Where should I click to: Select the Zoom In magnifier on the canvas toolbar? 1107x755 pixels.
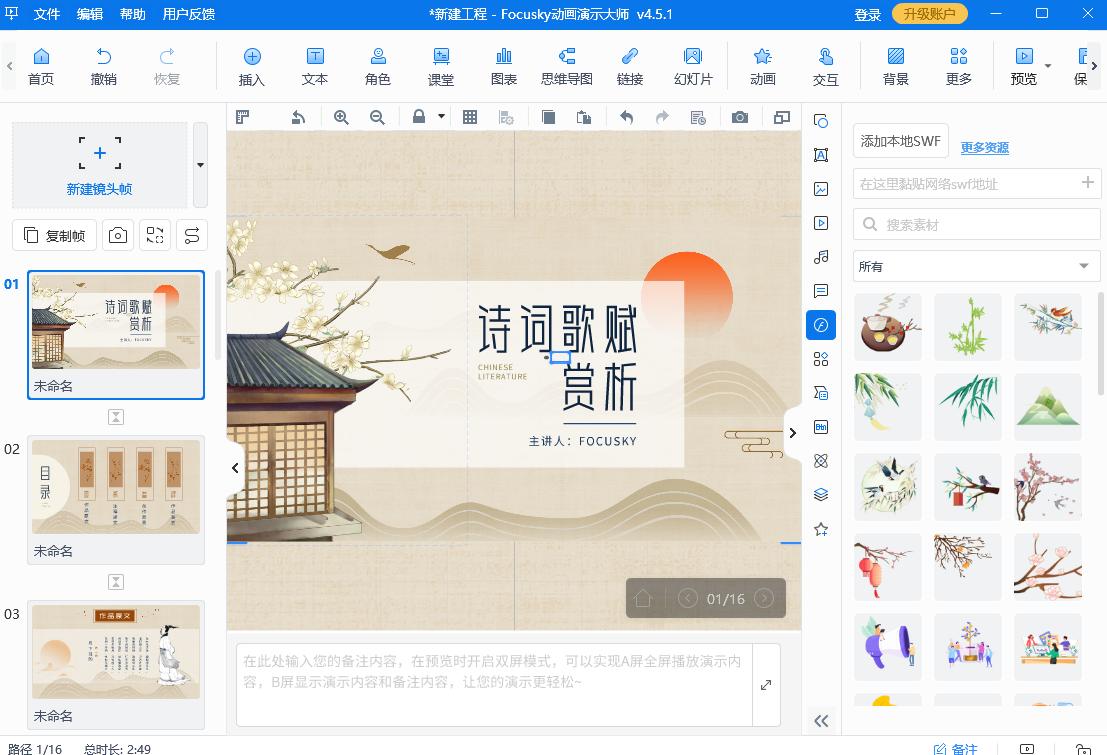(x=342, y=116)
